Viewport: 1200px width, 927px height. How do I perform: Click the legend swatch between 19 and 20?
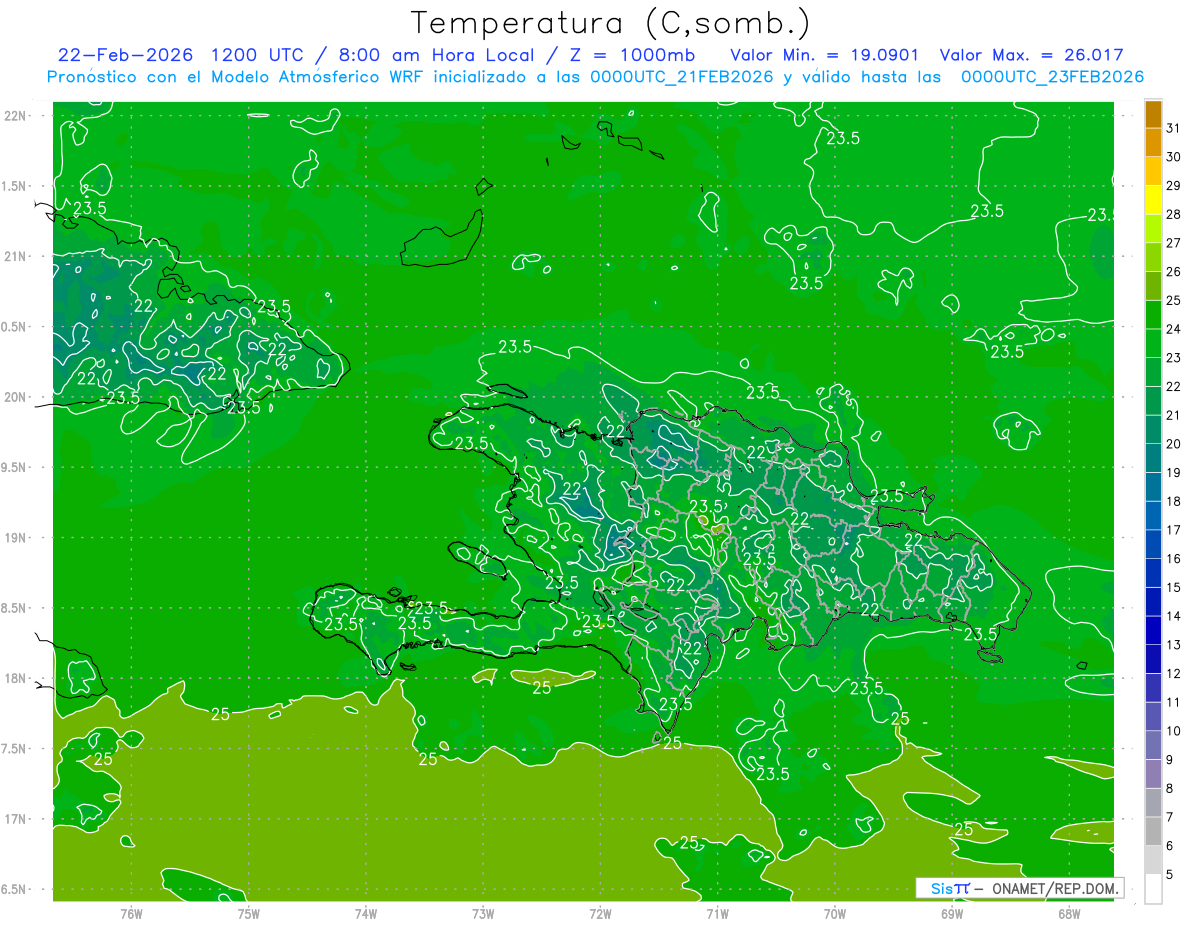click(1153, 458)
